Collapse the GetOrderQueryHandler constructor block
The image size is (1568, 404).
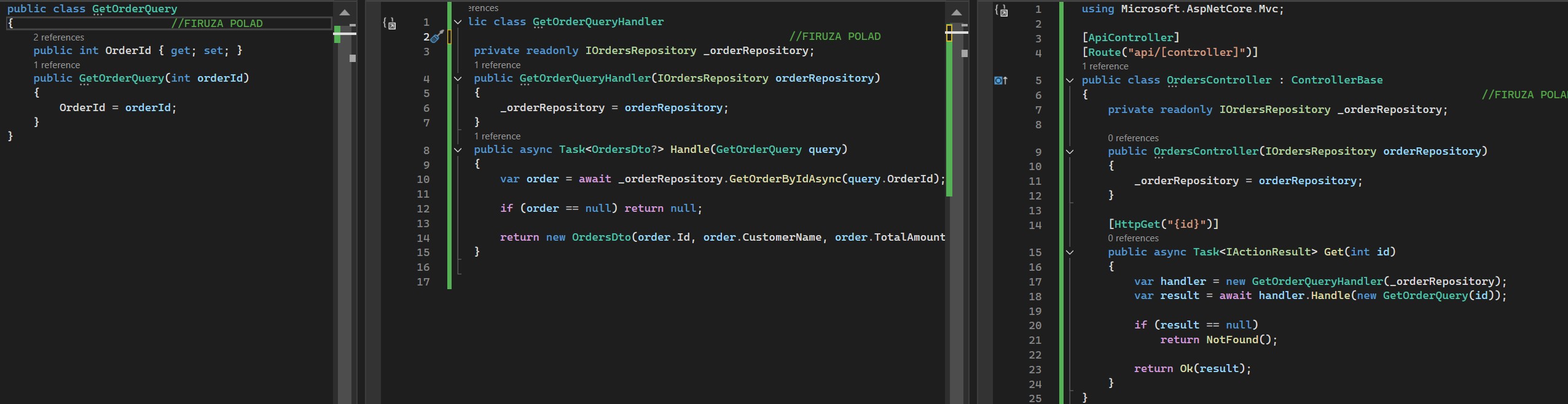pos(458,79)
